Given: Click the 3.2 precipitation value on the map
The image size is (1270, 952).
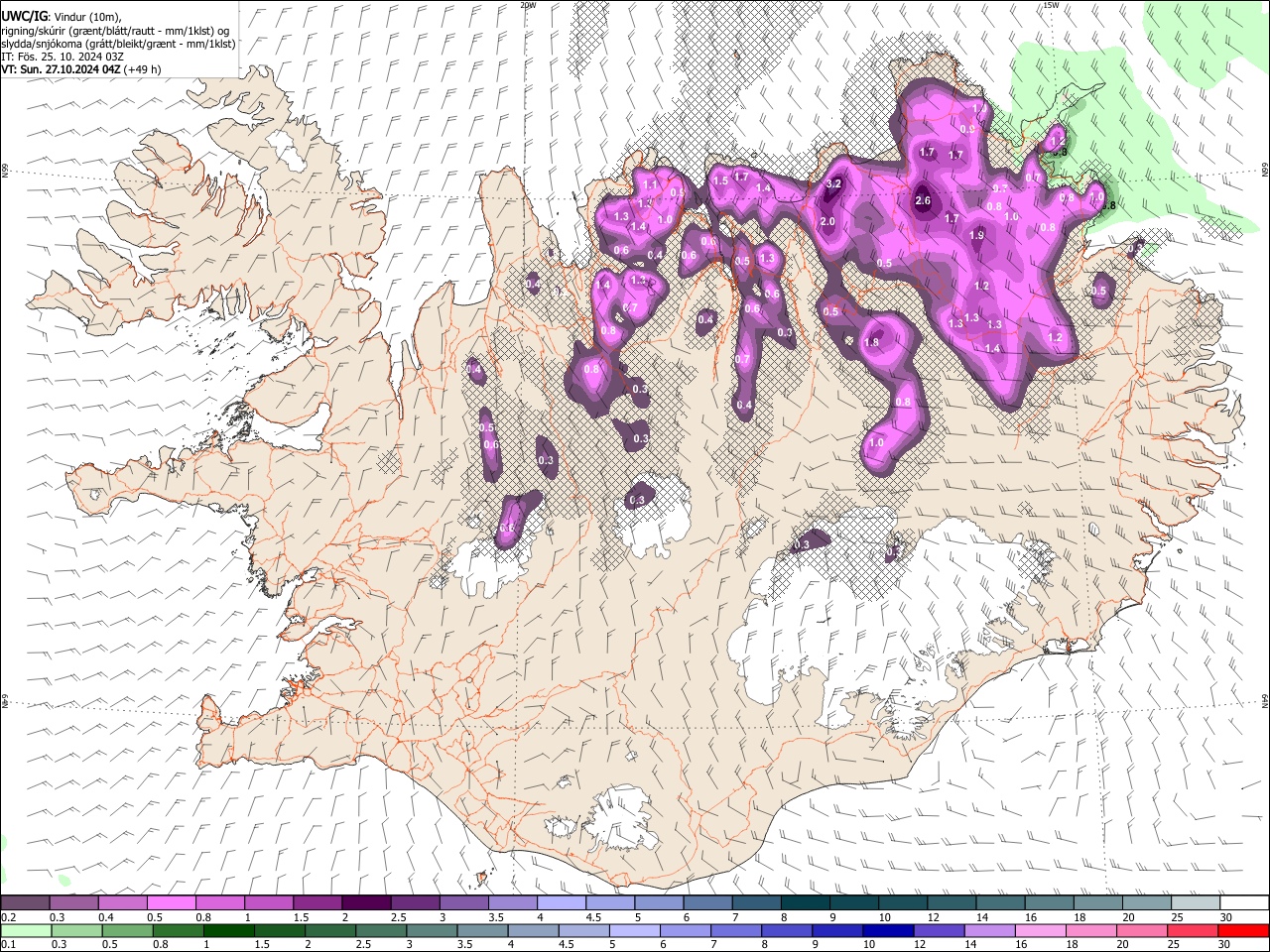Looking at the screenshot, I should pos(834,183).
